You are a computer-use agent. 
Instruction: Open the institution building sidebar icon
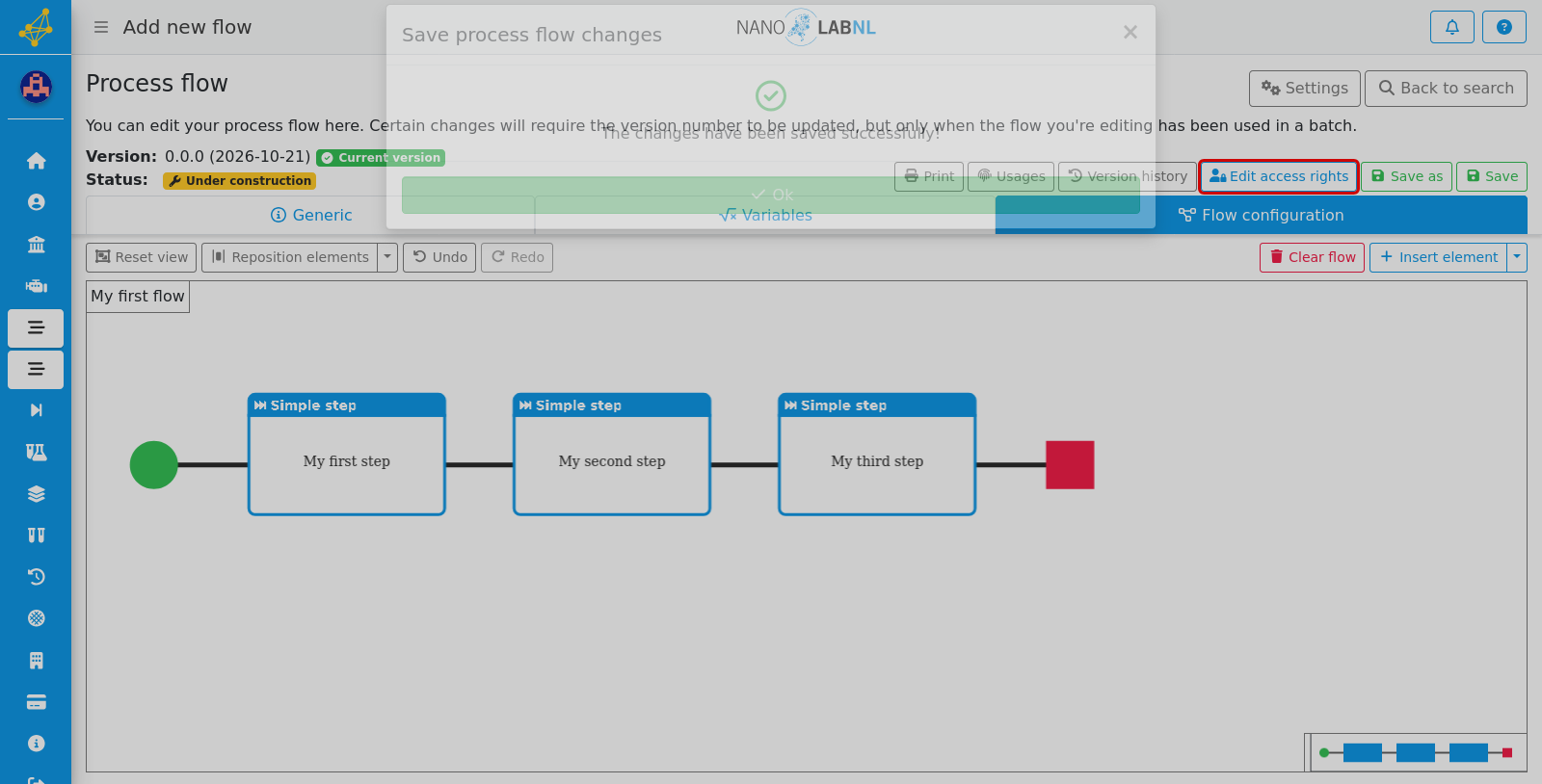[x=36, y=244]
